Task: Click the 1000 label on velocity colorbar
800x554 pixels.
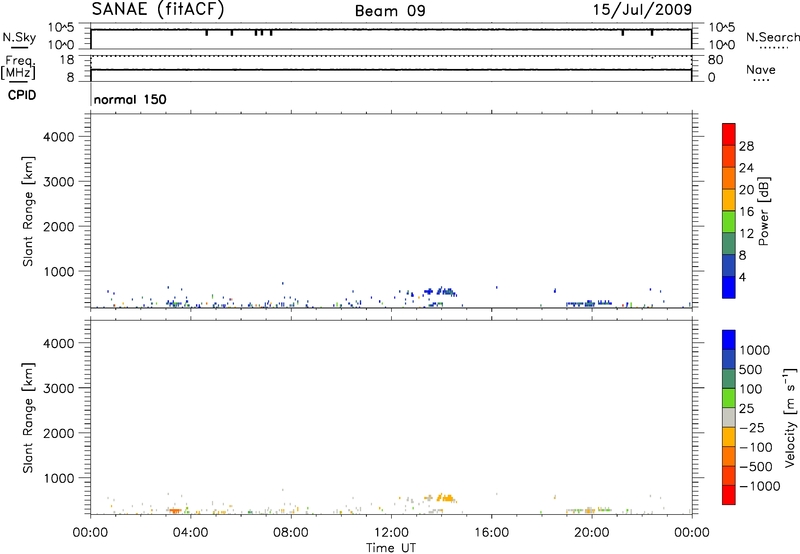Action: (755, 350)
